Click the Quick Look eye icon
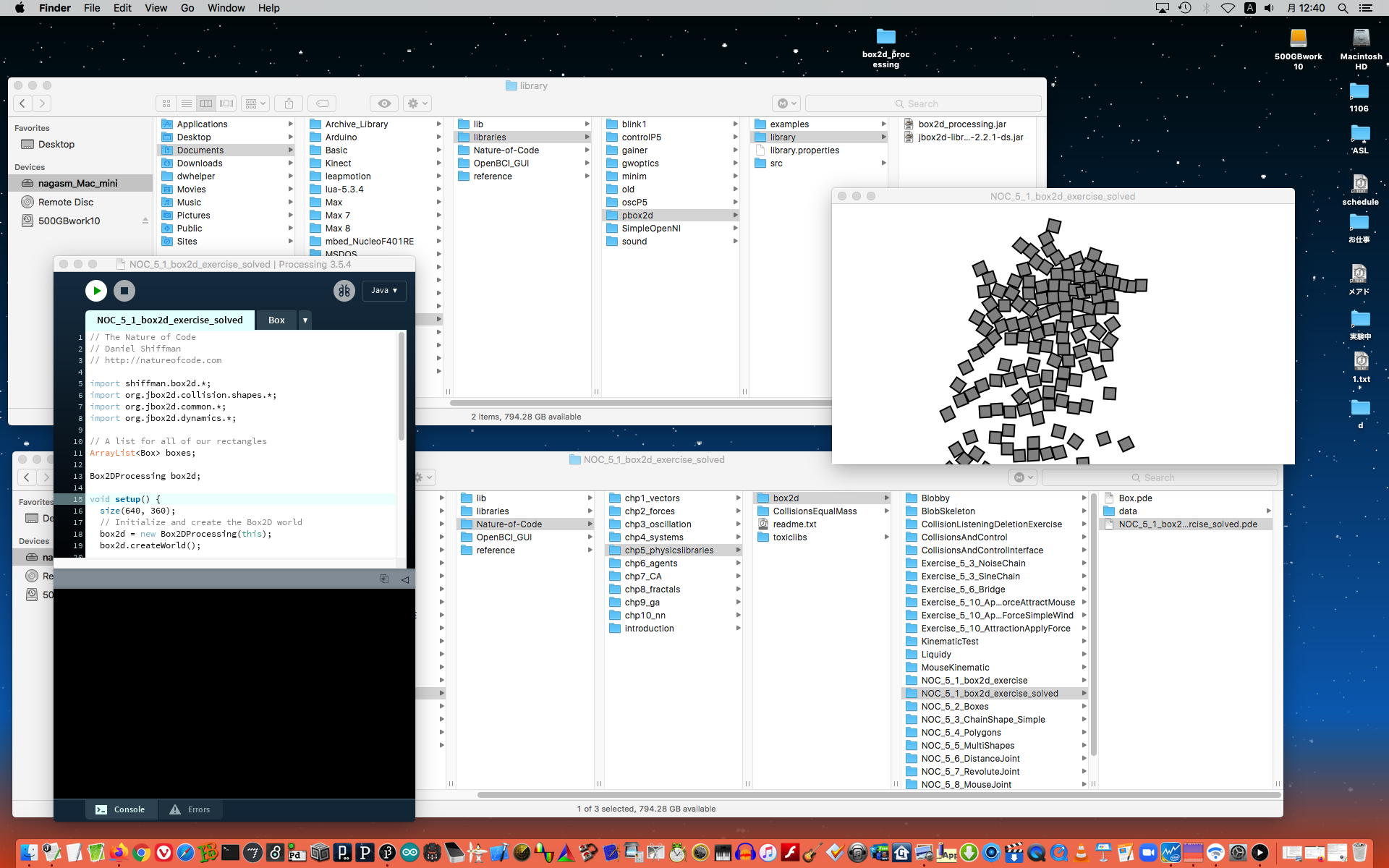Screen dimensions: 1389x868 click(x=384, y=103)
